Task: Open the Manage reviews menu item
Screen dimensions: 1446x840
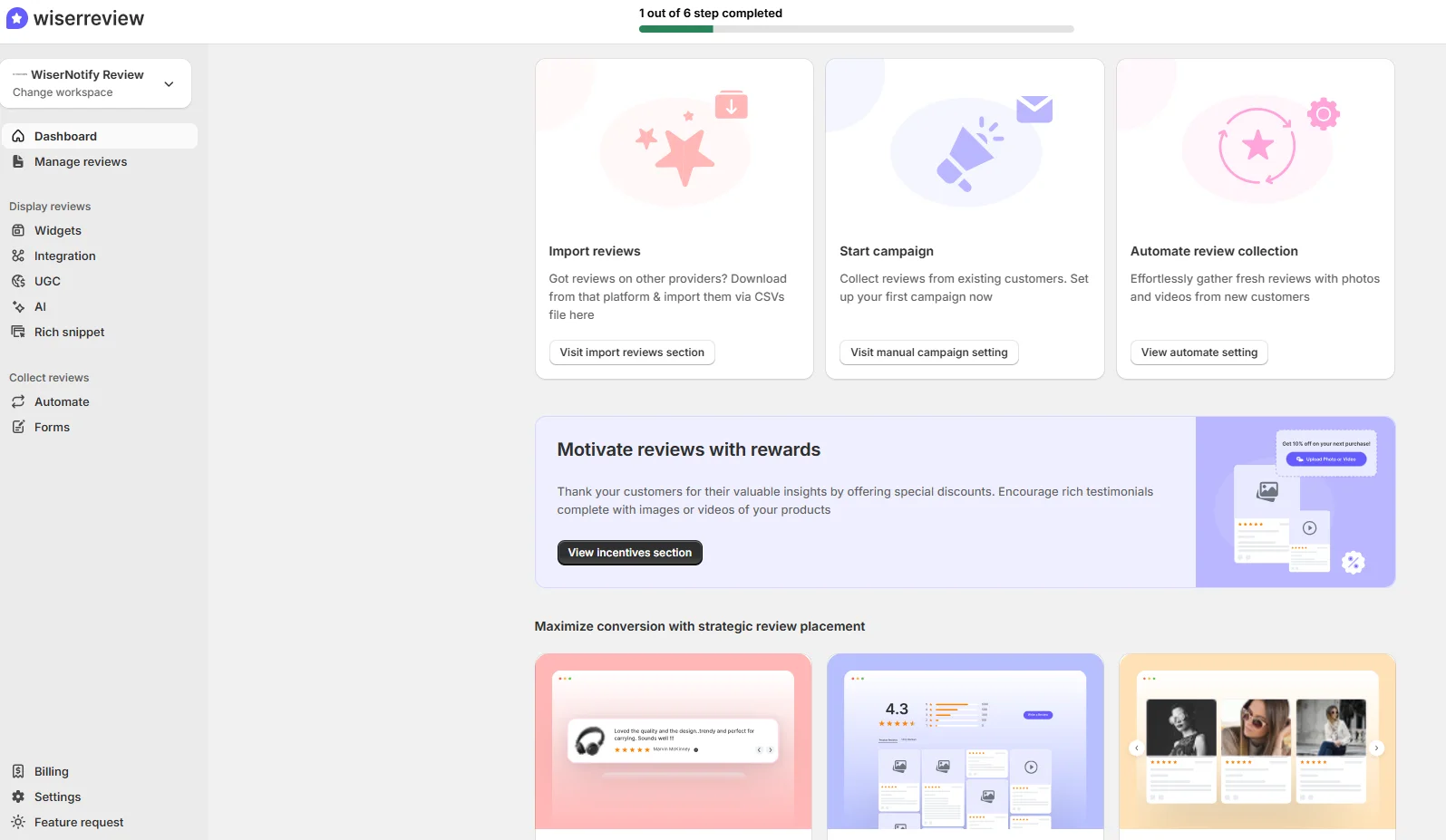Action: (81, 161)
